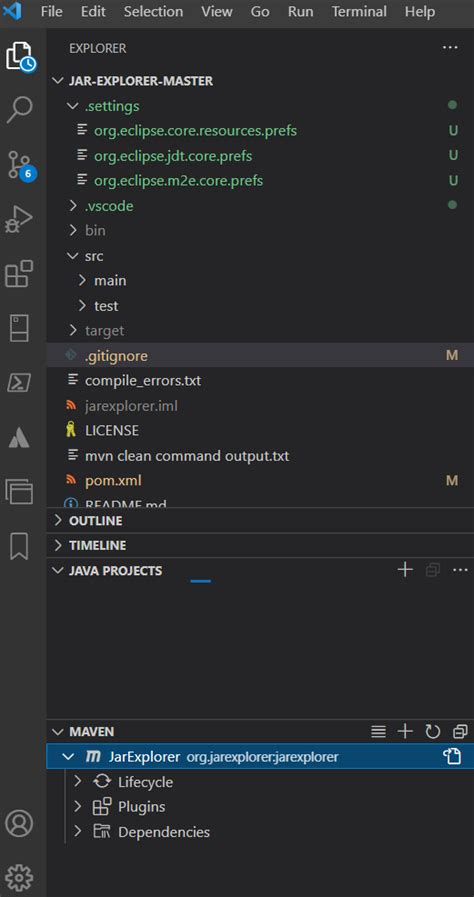Open the Run and Debug view
Screen dimensions: 474x897
click(19, 220)
